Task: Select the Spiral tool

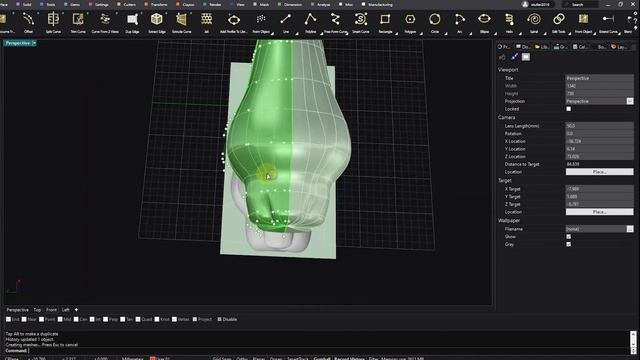Action: (534, 22)
